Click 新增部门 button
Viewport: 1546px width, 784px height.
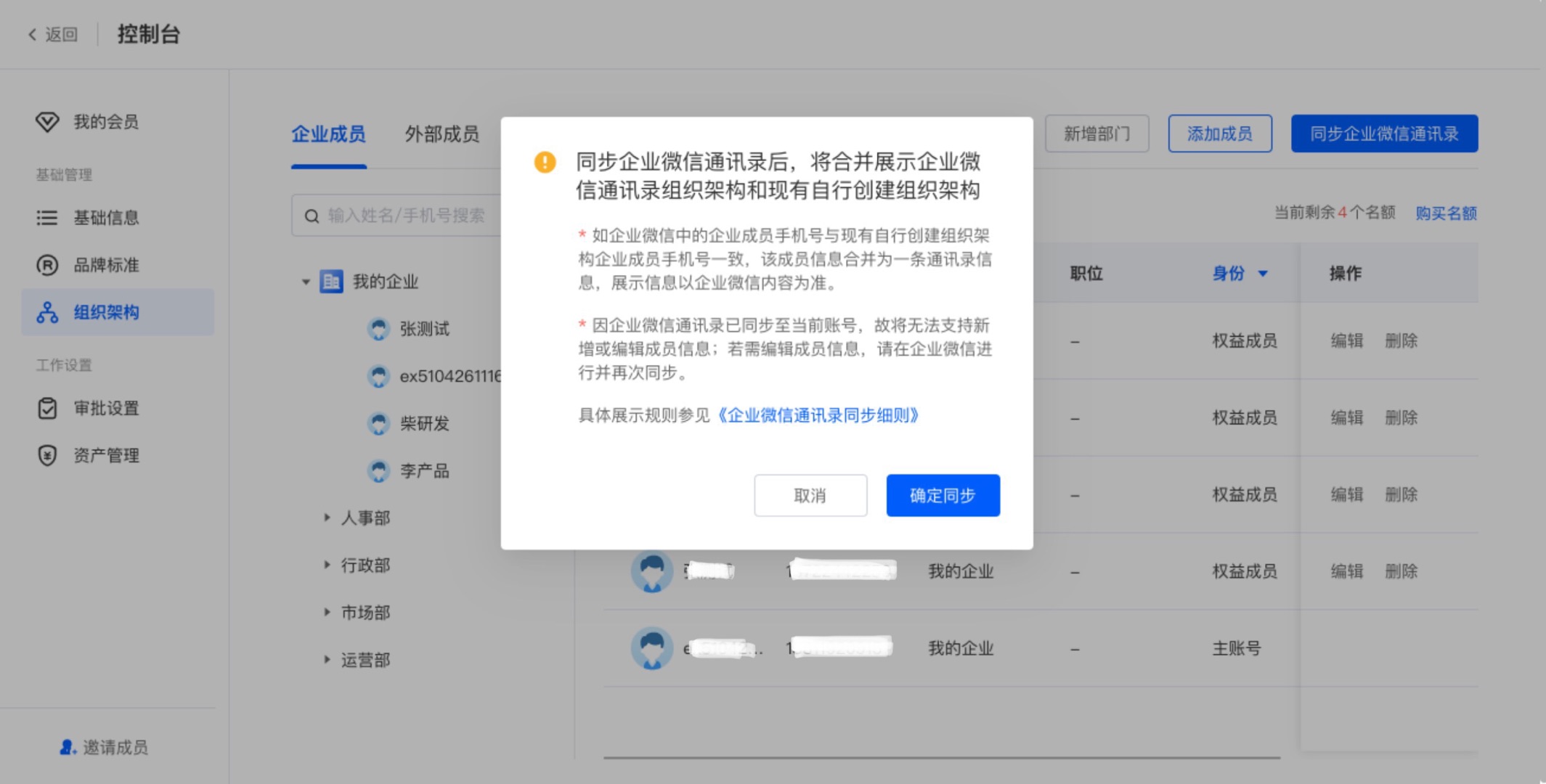click(1097, 134)
